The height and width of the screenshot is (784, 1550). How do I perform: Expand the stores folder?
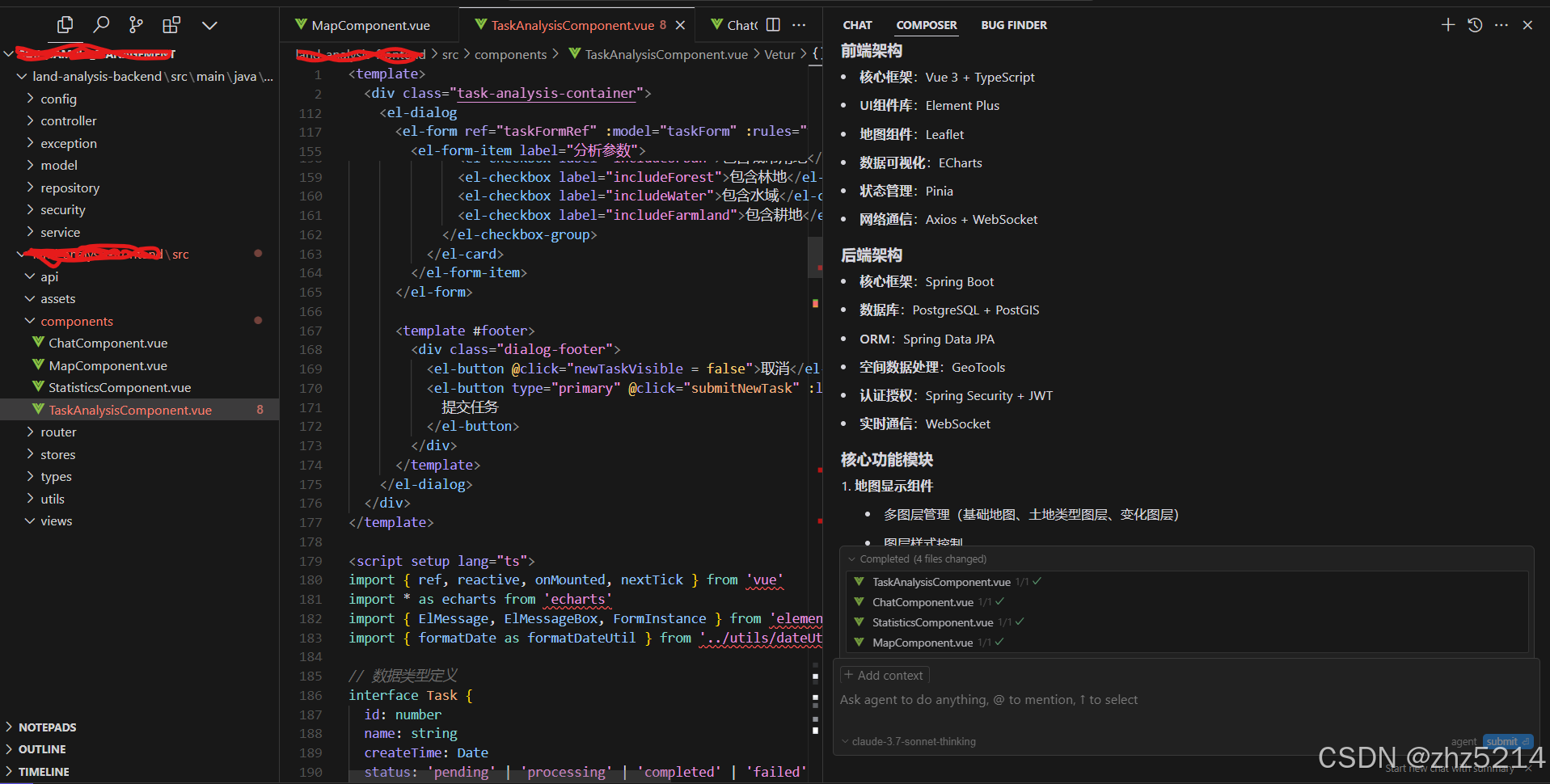coord(57,454)
